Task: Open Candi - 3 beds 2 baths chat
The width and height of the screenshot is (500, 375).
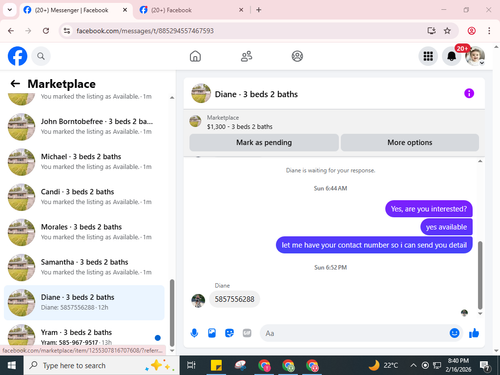Action: click(x=84, y=197)
